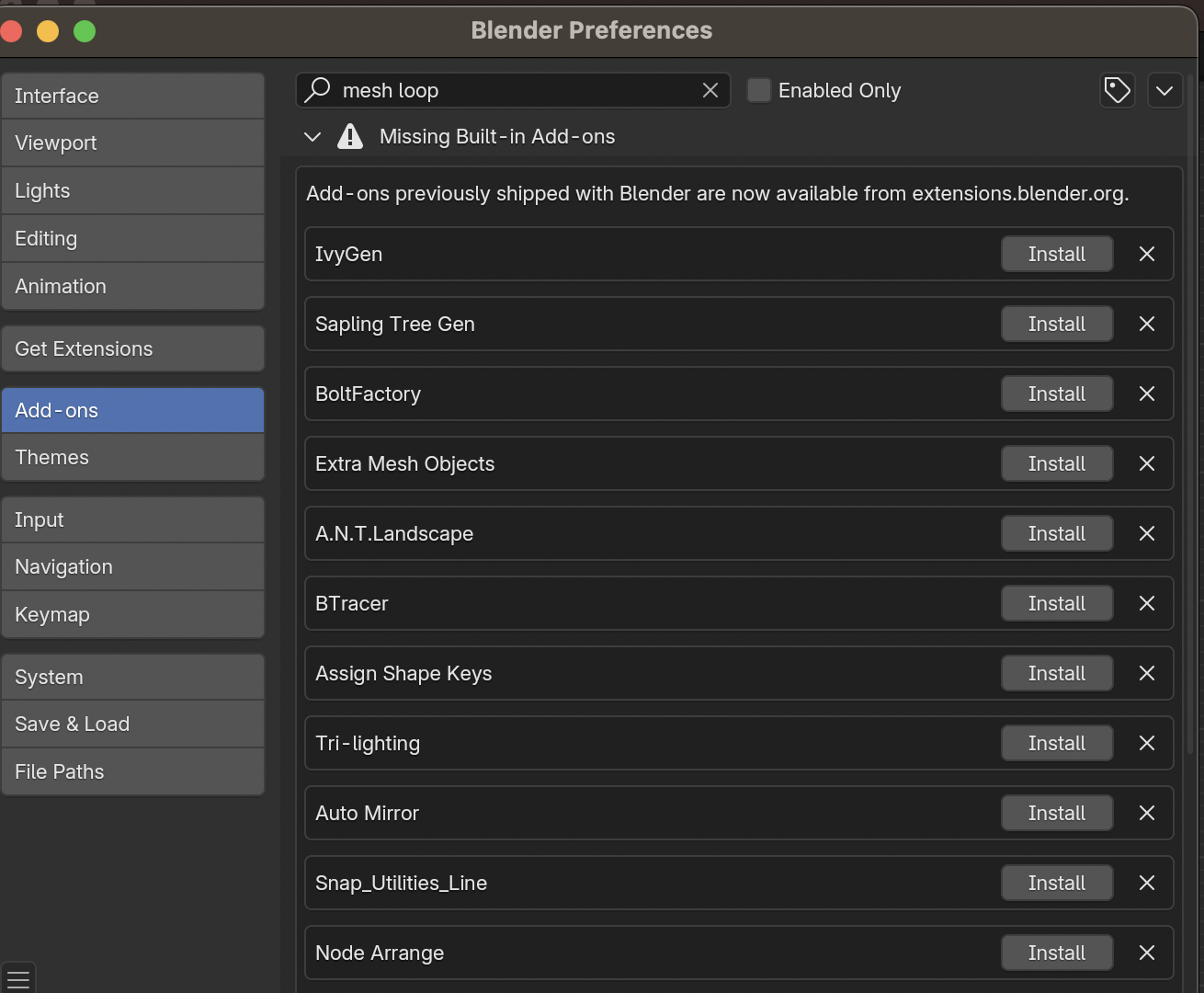
Task: Open the Get Extensions tab
Action: point(132,348)
